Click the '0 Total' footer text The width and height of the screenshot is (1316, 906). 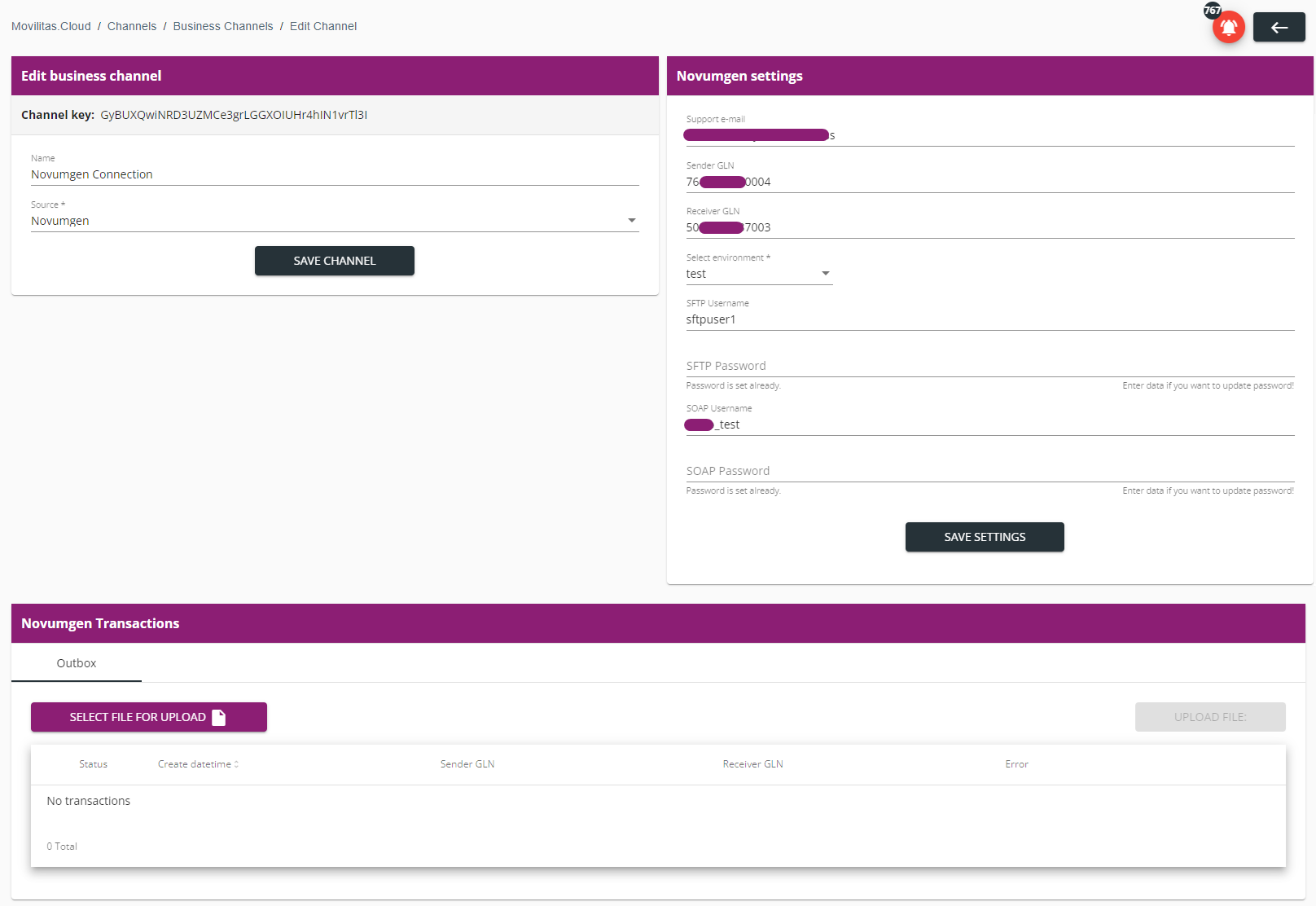pos(62,847)
